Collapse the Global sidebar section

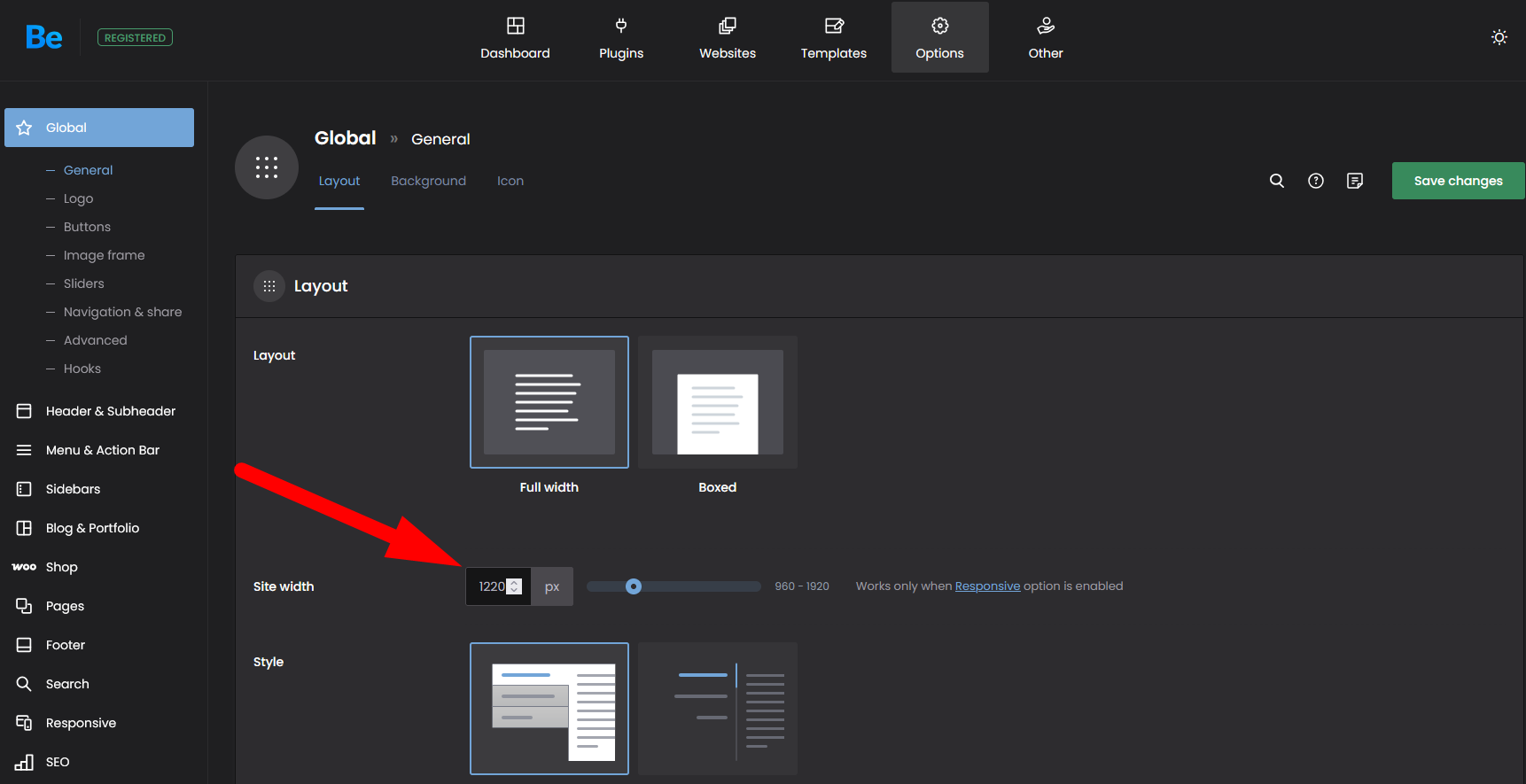click(x=99, y=128)
